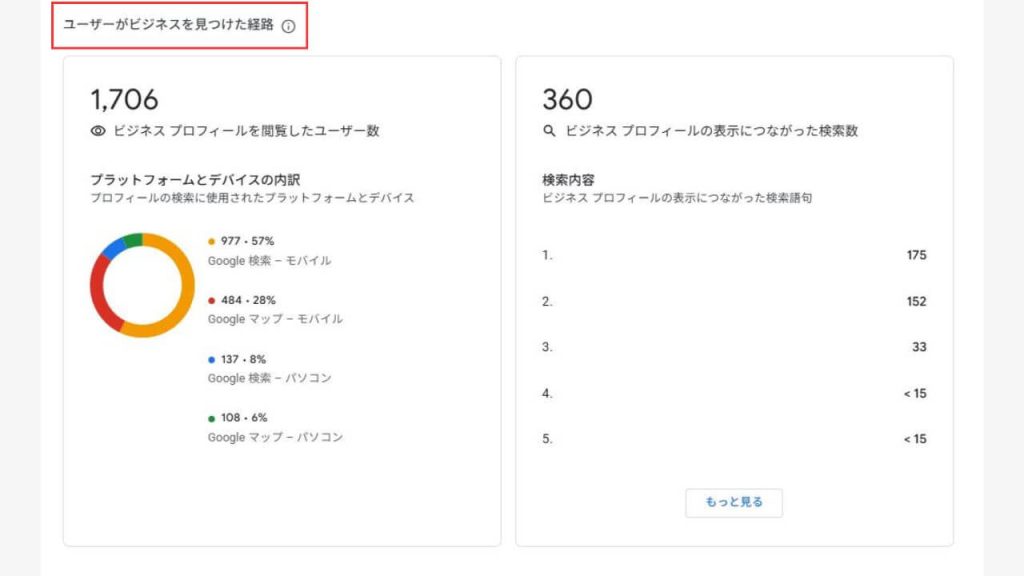Click the もっと見る button
The height and width of the screenshot is (576, 1024).
pos(734,503)
